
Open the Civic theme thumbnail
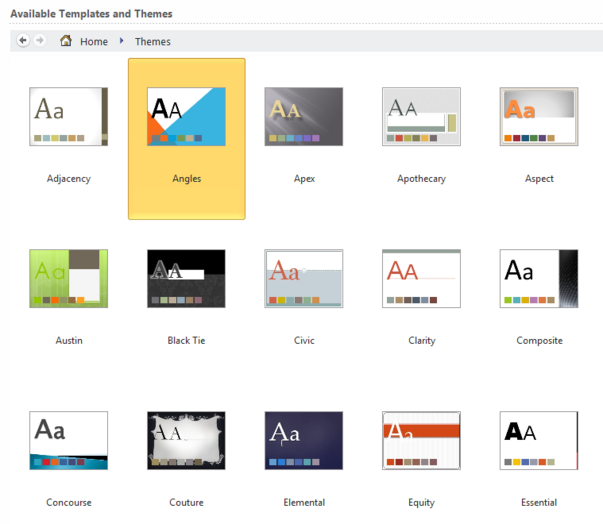coord(304,278)
